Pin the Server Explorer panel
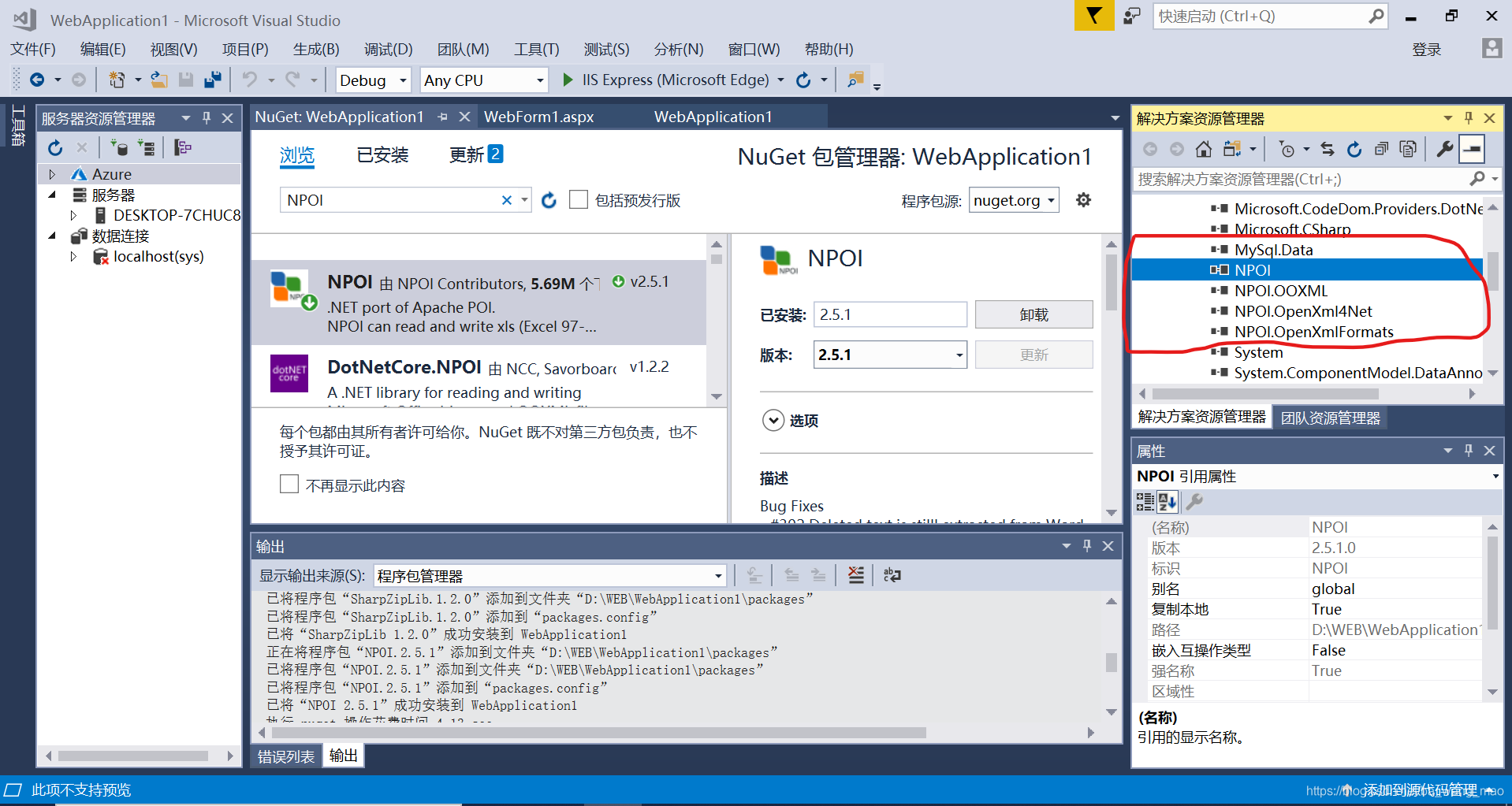Screen dimensions: 1512x806 (207, 117)
